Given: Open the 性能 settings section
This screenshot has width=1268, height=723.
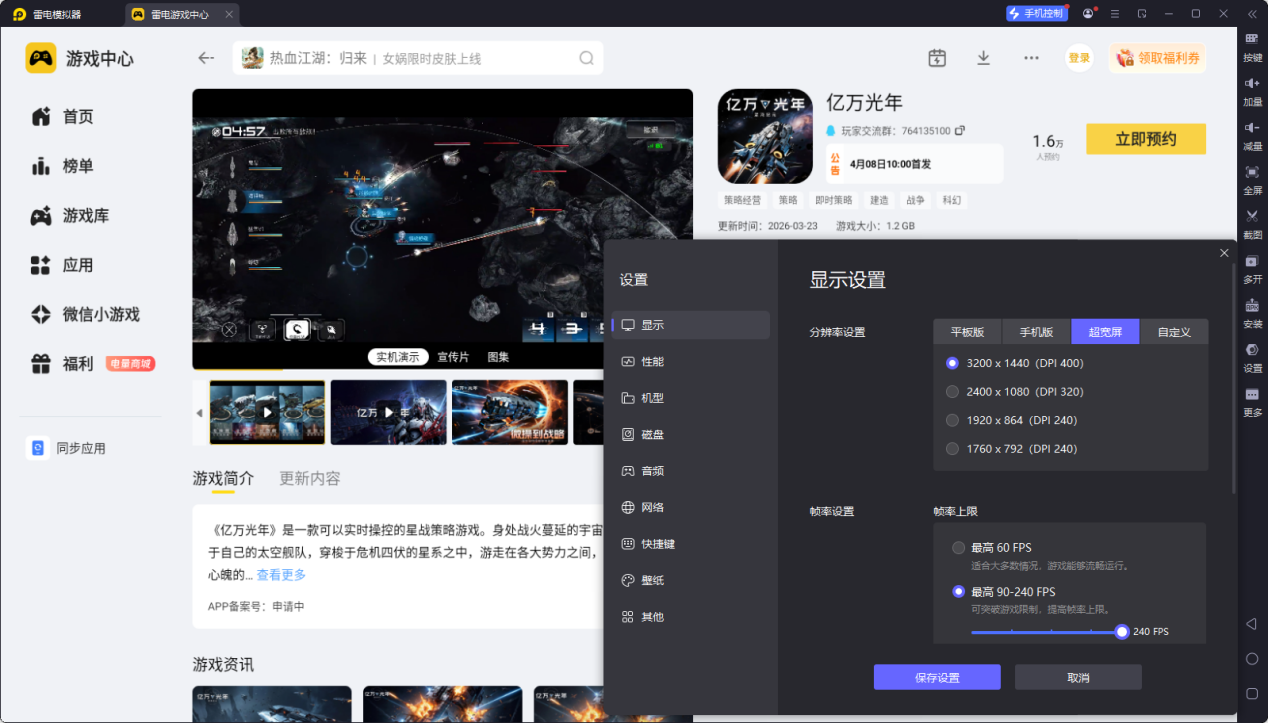Looking at the screenshot, I should pyautogui.click(x=652, y=361).
